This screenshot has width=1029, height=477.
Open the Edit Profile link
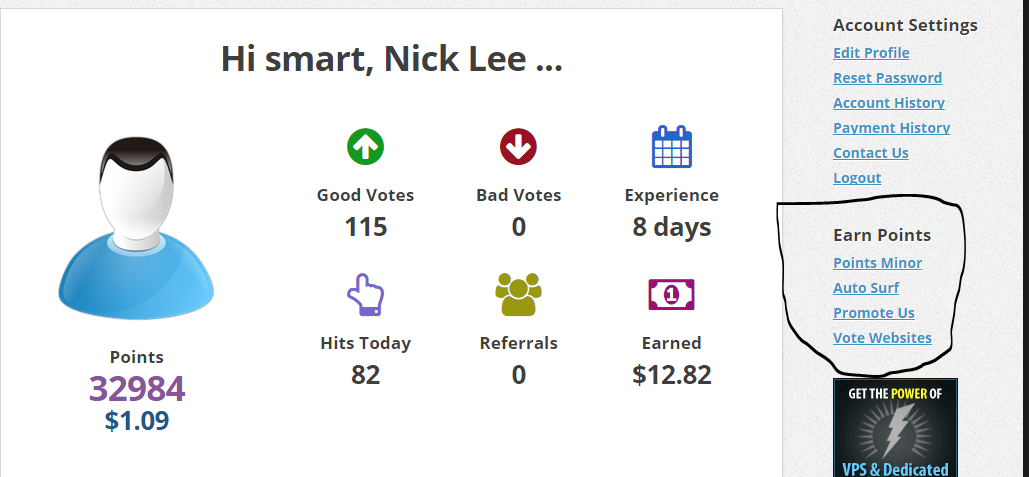[x=871, y=53]
